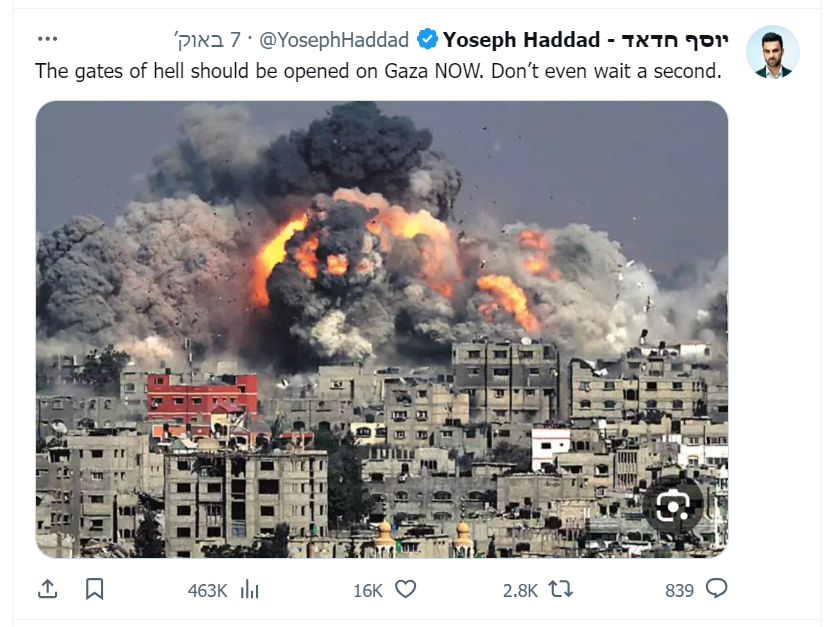Screen dimensions: 827x627
Task: Click the blue verified badge
Action: click(x=427, y=40)
